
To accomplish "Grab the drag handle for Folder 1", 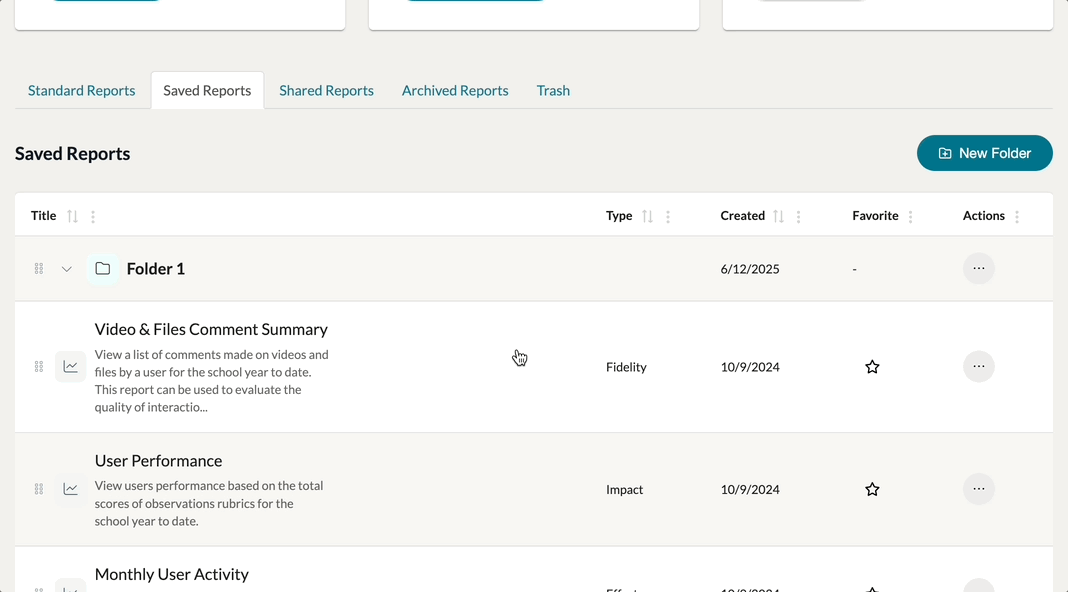I will 39,269.
